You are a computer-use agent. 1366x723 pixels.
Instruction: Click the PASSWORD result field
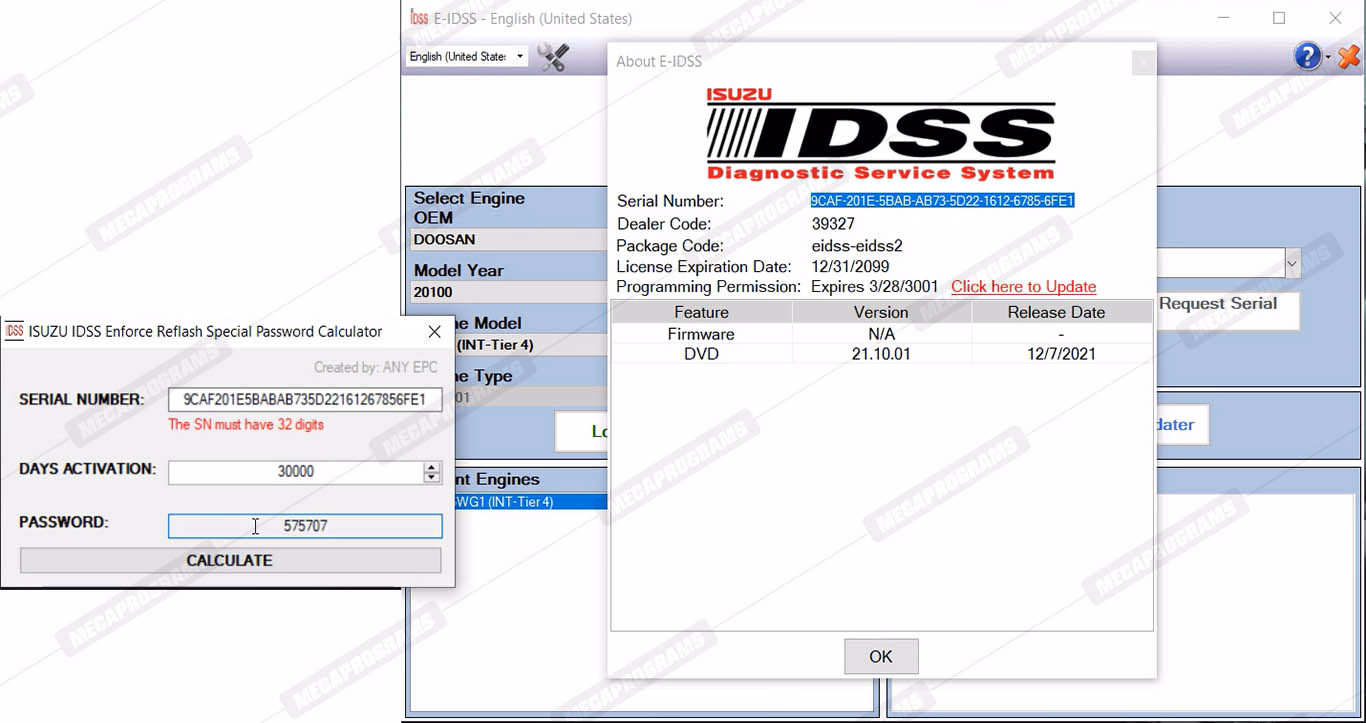tap(305, 526)
